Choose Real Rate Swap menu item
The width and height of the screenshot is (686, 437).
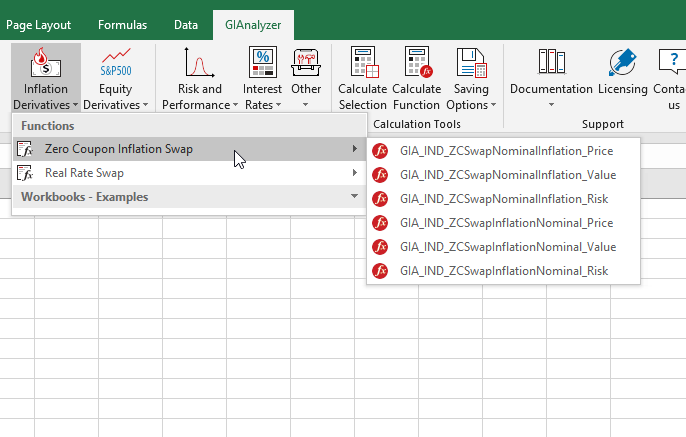coord(189,173)
